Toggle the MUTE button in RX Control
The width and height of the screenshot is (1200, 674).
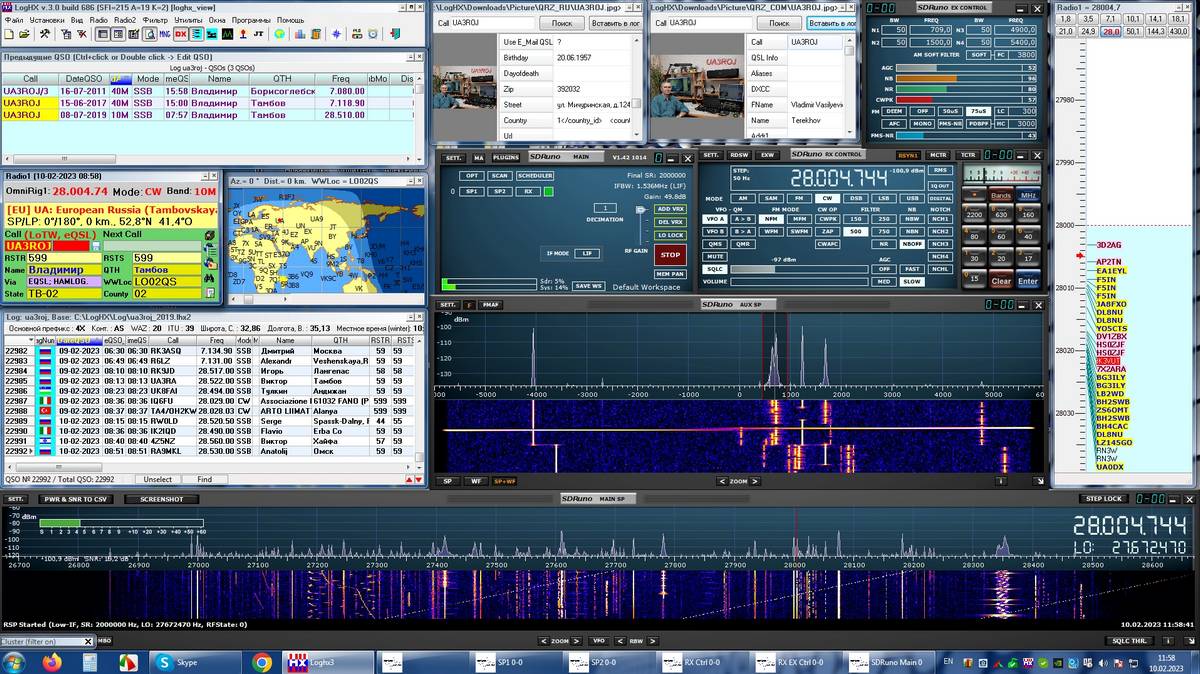(715, 256)
